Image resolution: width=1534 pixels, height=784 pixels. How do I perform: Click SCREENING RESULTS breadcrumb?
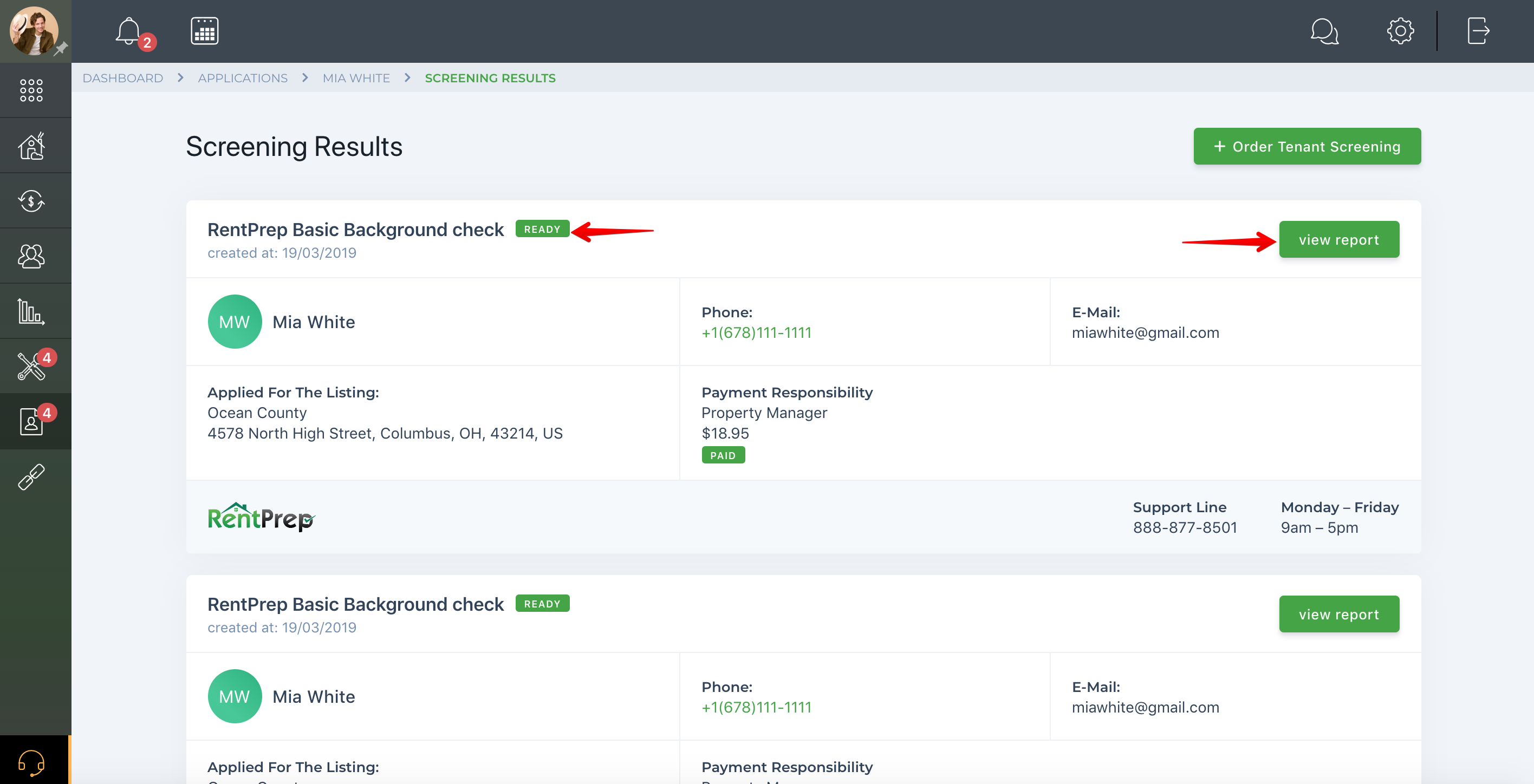pyautogui.click(x=490, y=78)
